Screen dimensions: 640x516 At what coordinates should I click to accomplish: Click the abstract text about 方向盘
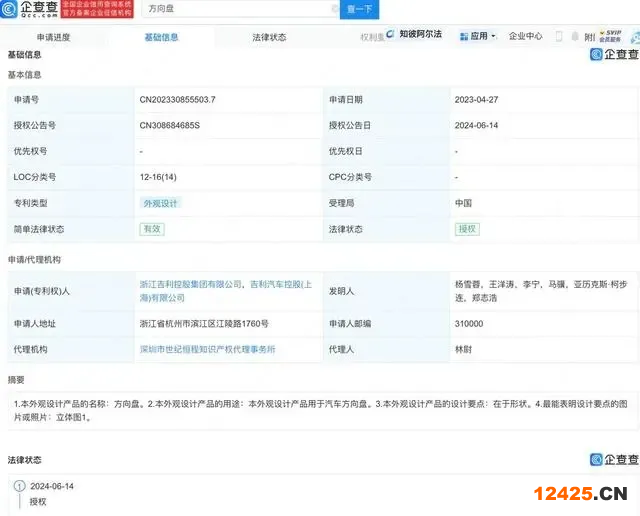point(320,411)
